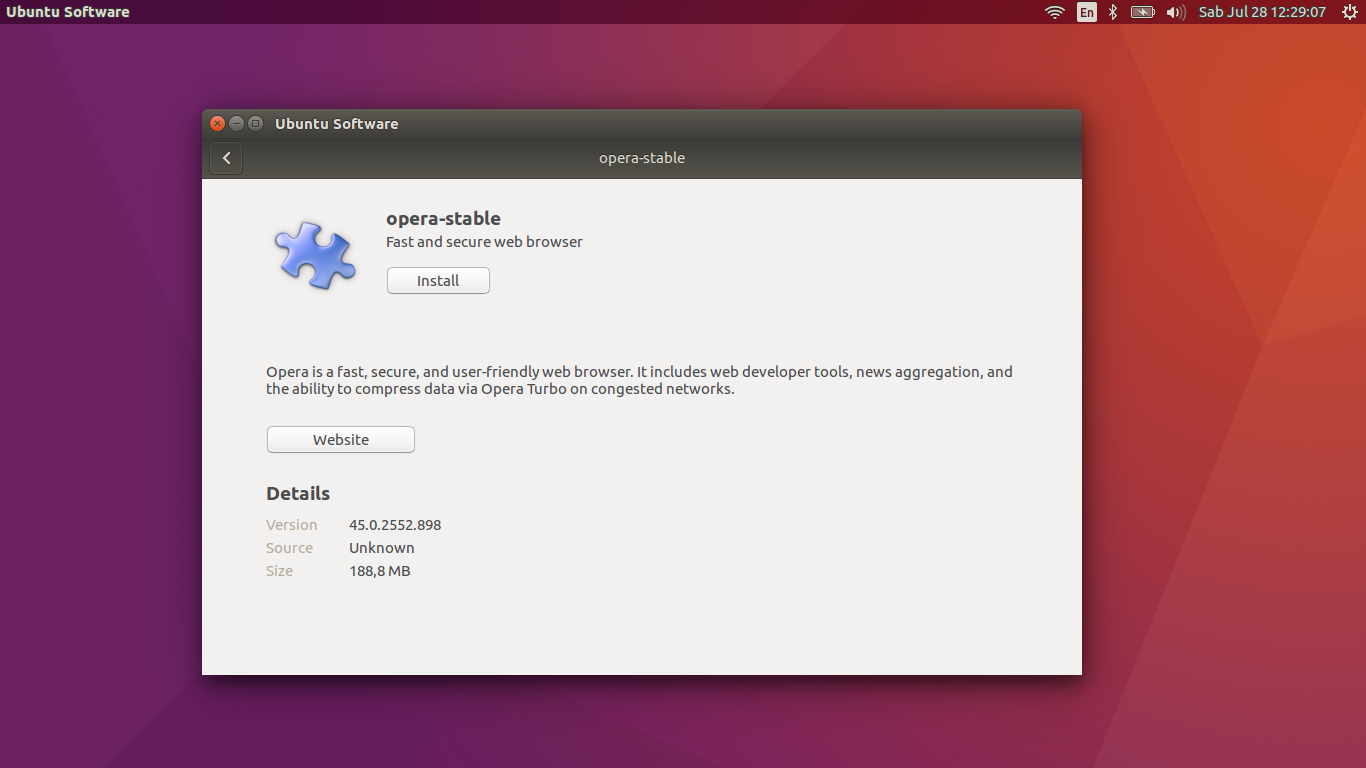Click the back navigation arrow

click(x=225, y=158)
